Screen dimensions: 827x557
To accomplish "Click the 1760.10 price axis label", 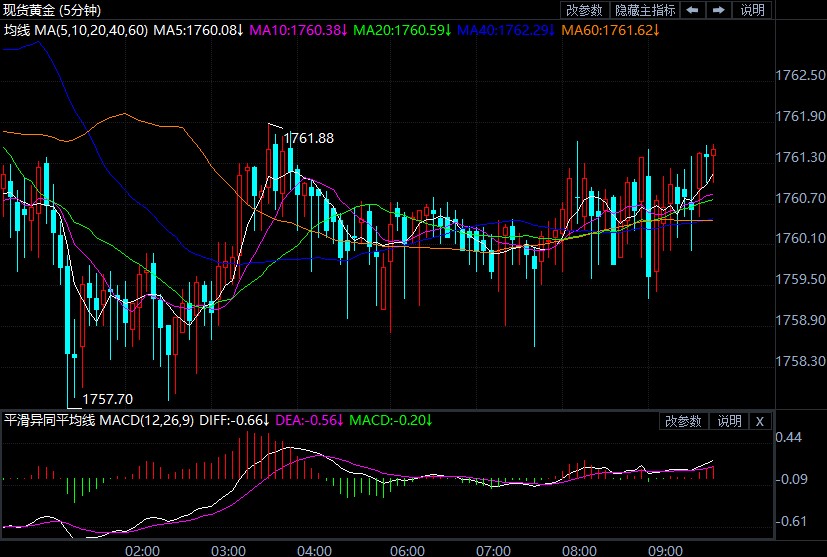I will coord(800,238).
